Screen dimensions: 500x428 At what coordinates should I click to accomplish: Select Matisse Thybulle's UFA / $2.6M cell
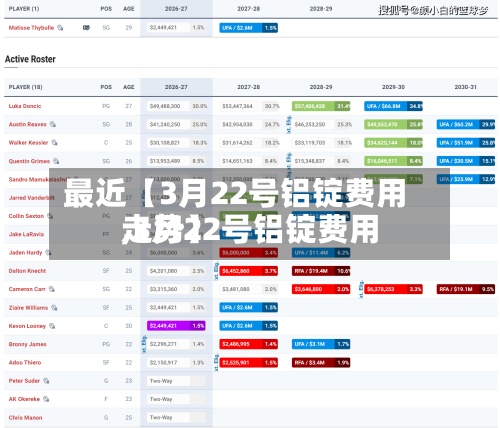(249, 28)
